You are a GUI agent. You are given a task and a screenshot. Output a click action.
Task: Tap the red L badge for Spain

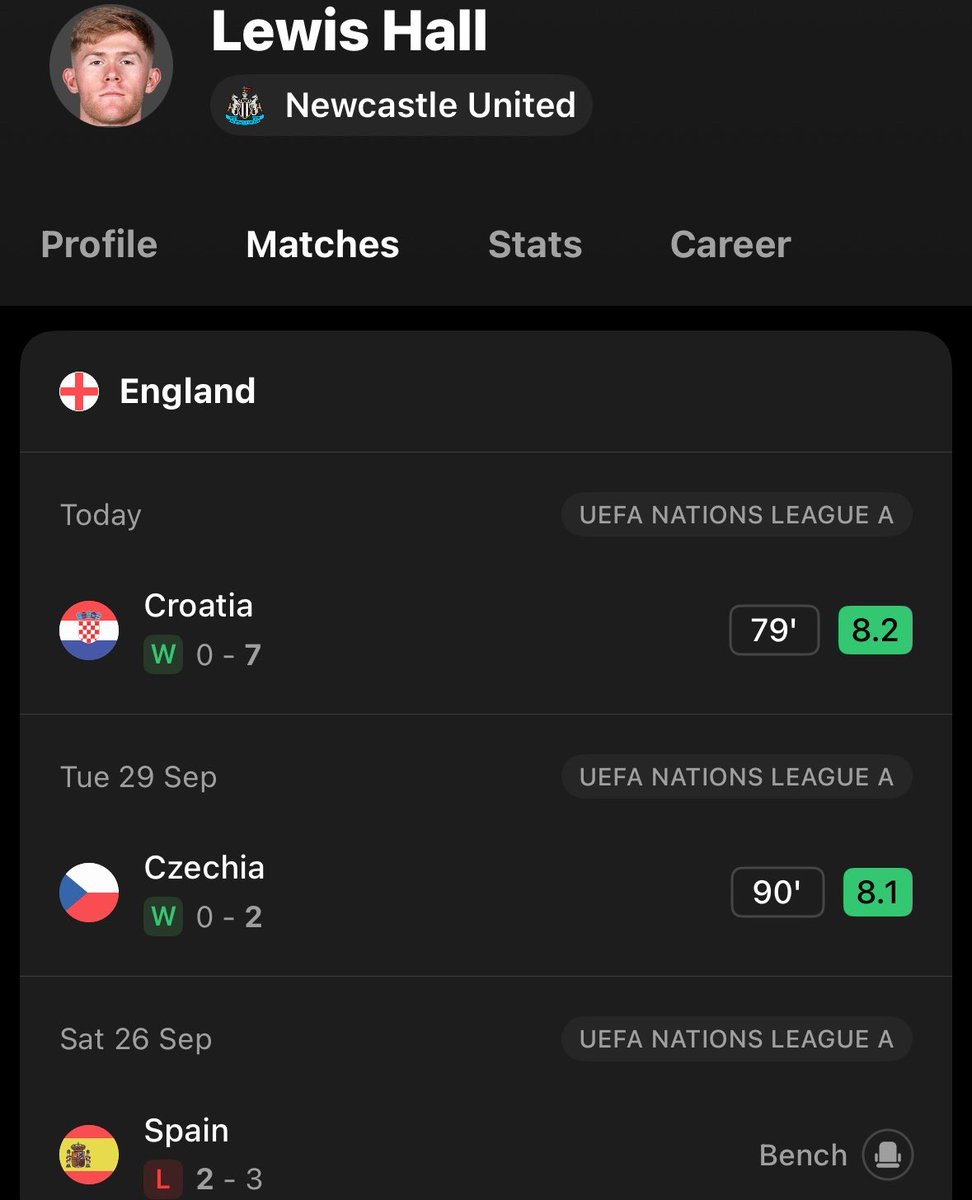pyautogui.click(x=163, y=1179)
